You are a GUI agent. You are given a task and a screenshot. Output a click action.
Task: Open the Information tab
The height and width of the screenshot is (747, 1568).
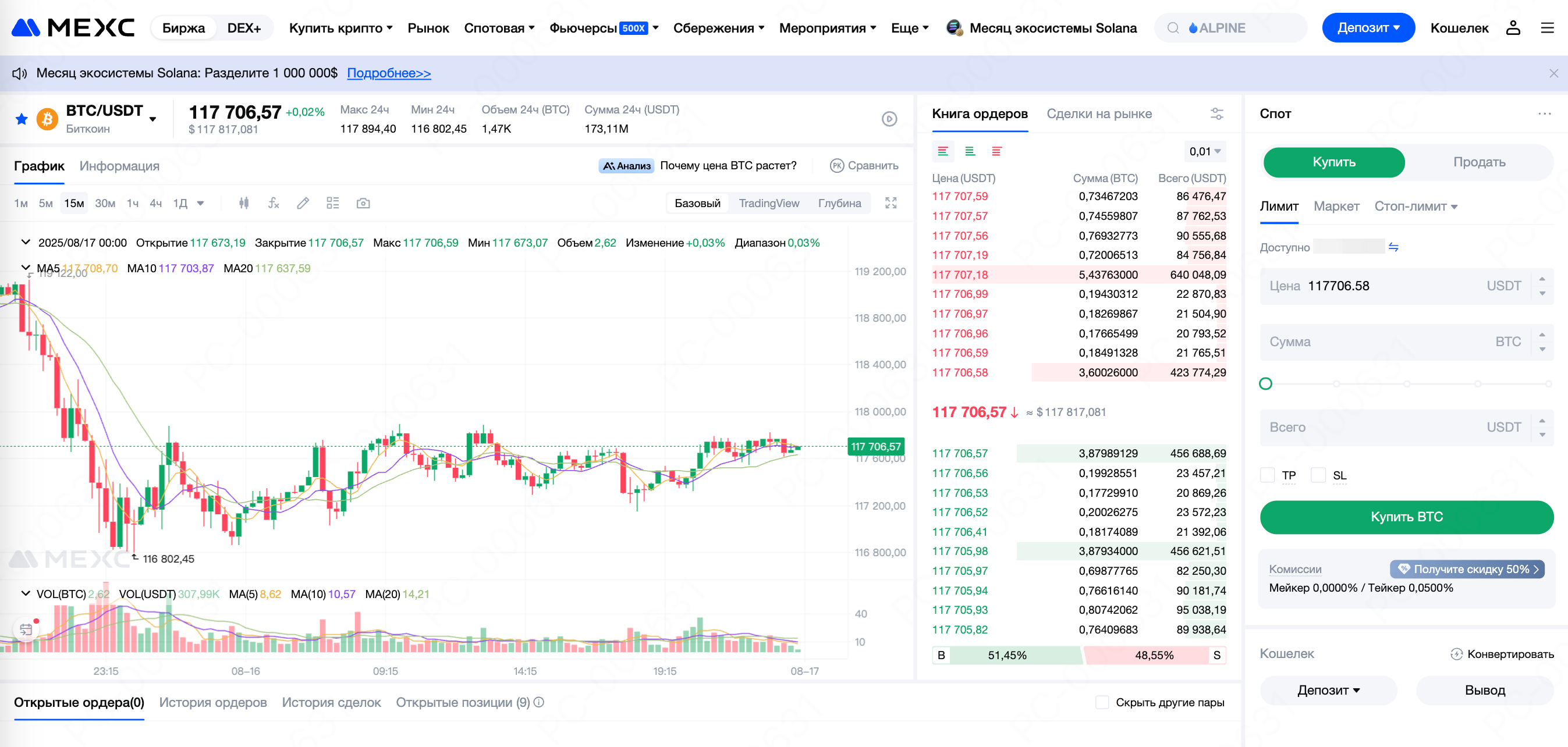[119, 166]
